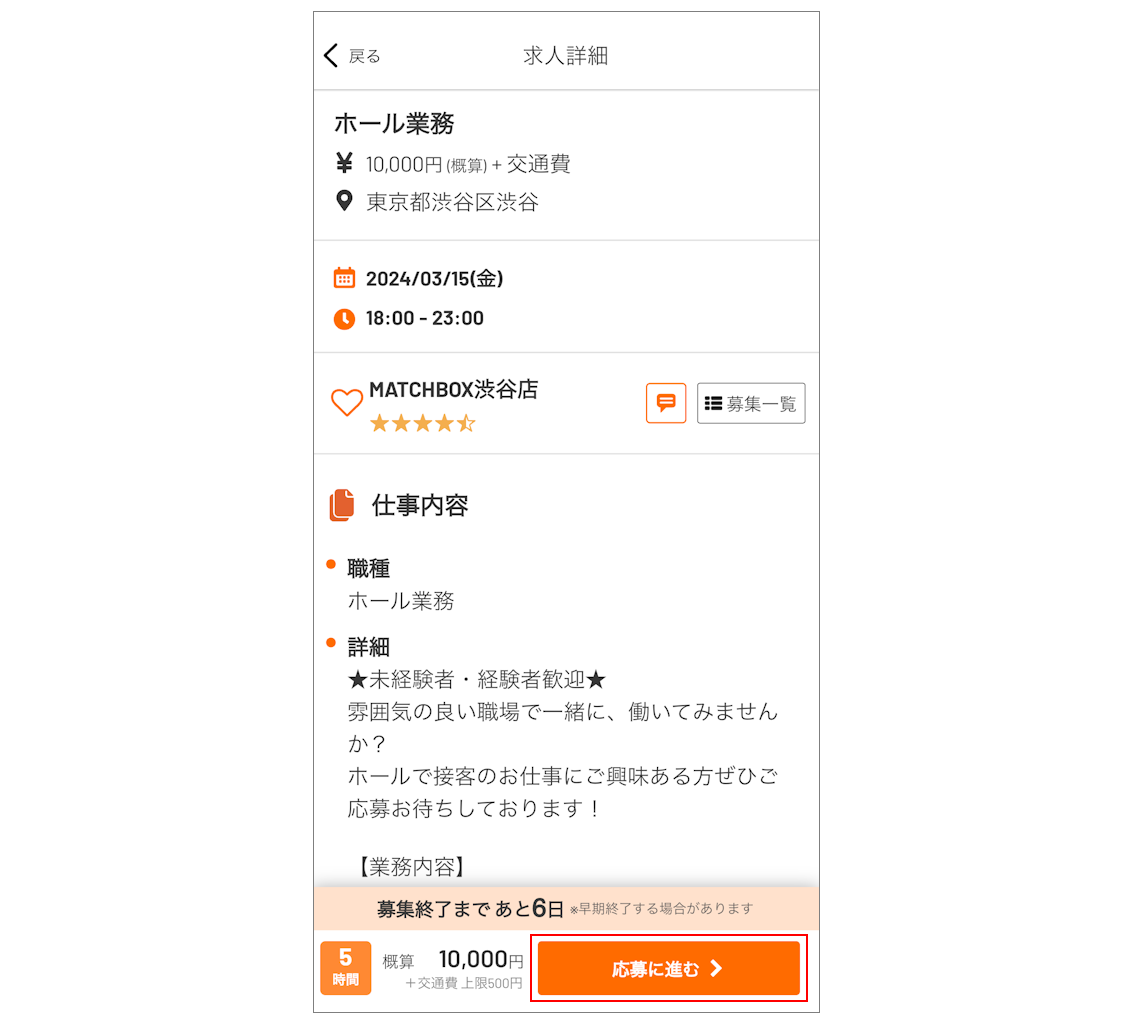Click the 2024/03/15(金) date text
Screen dimensions: 1134x1021
[x=434, y=278]
